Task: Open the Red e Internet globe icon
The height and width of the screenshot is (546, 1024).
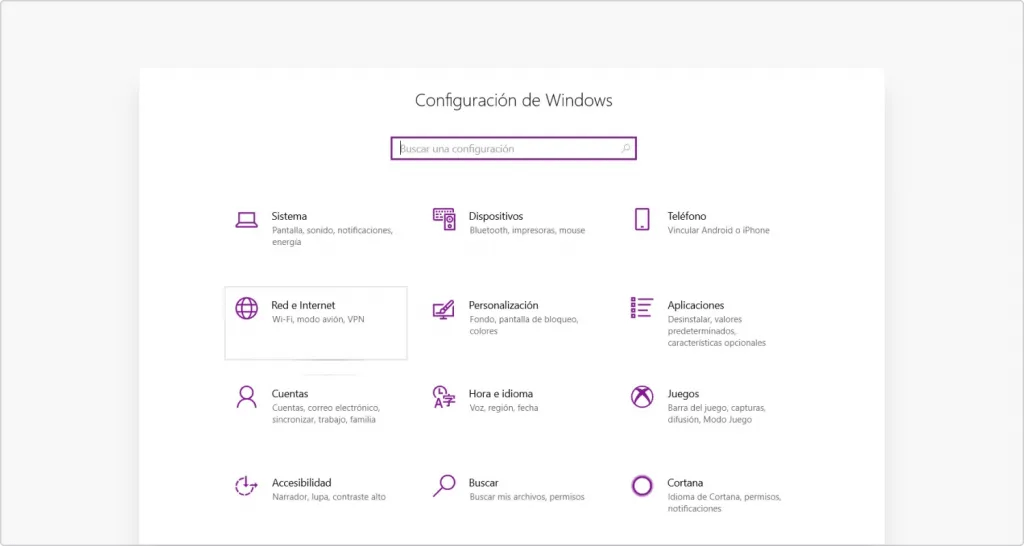Action: click(x=246, y=308)
